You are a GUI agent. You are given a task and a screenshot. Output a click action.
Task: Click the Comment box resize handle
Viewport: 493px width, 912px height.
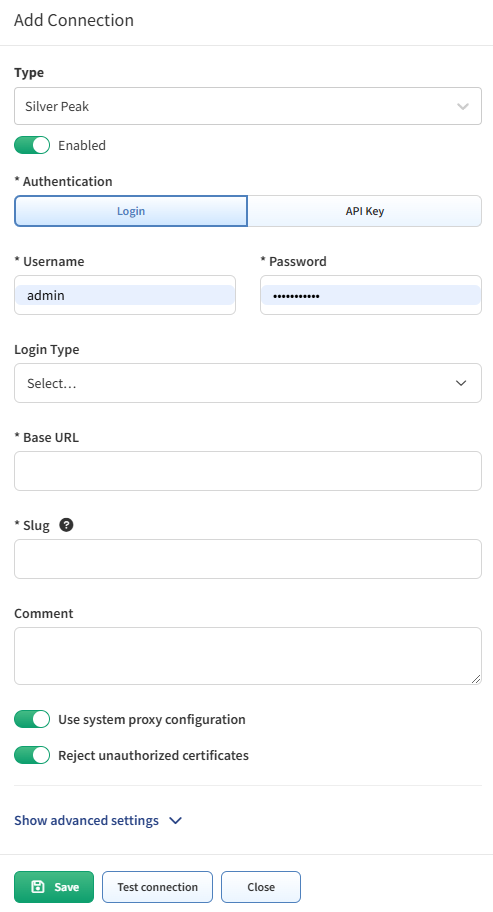click(x=476, y=679)
